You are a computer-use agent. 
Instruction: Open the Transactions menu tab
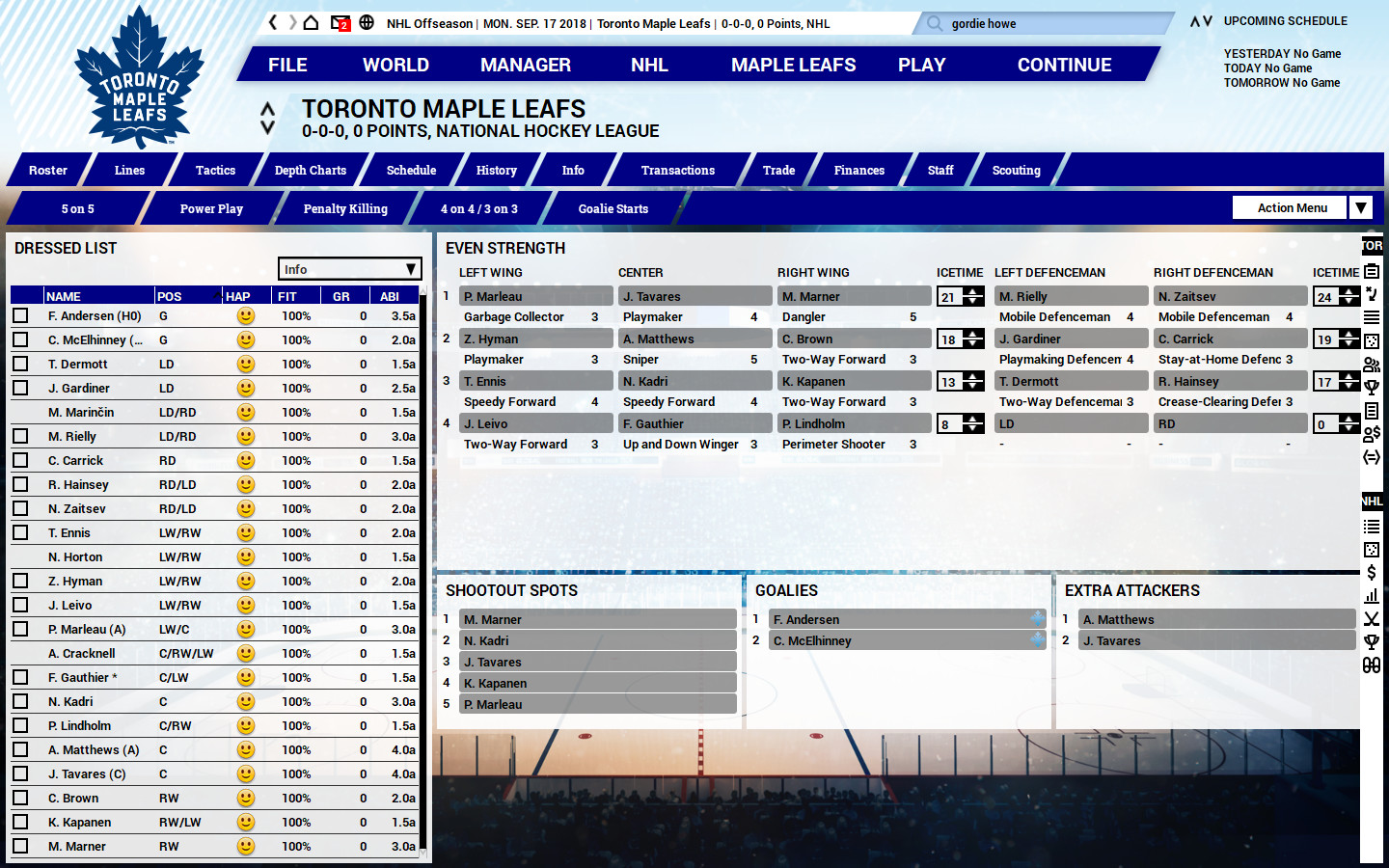[678, 170]
